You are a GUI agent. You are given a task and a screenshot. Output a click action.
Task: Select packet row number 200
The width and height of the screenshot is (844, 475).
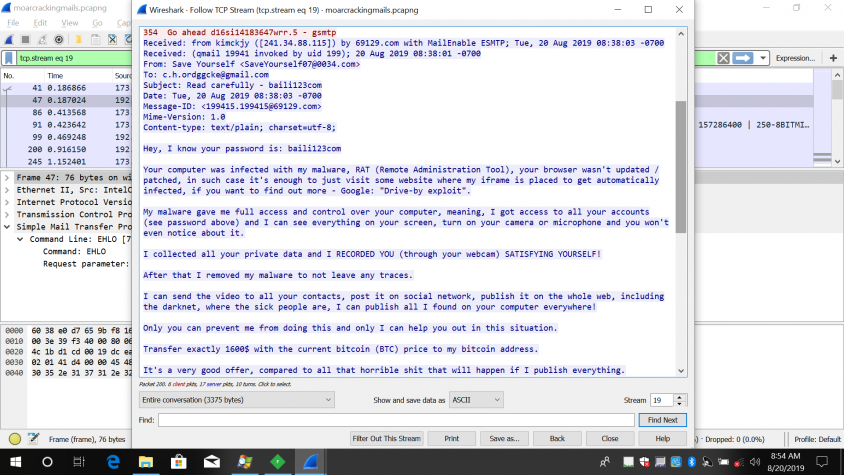point(66,149)
